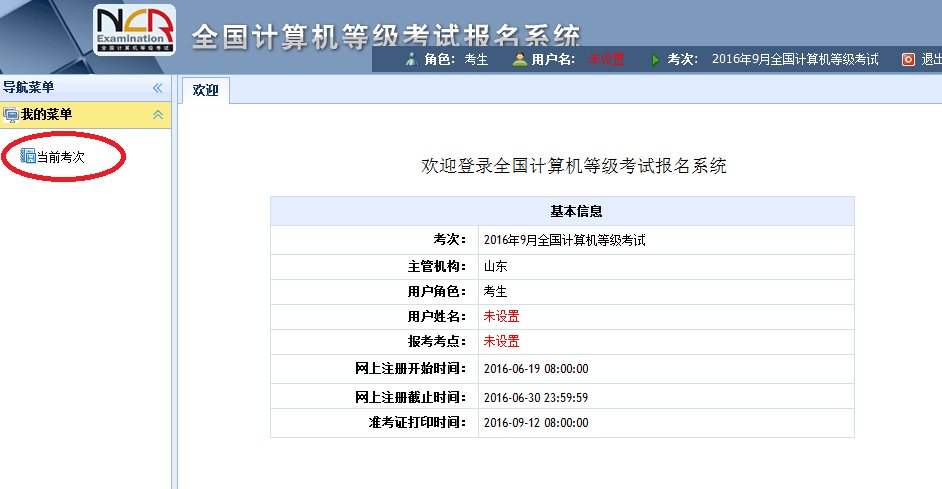Click the 主管机构 label
Viewport: 942px width, 489px height.
[437, 266]
